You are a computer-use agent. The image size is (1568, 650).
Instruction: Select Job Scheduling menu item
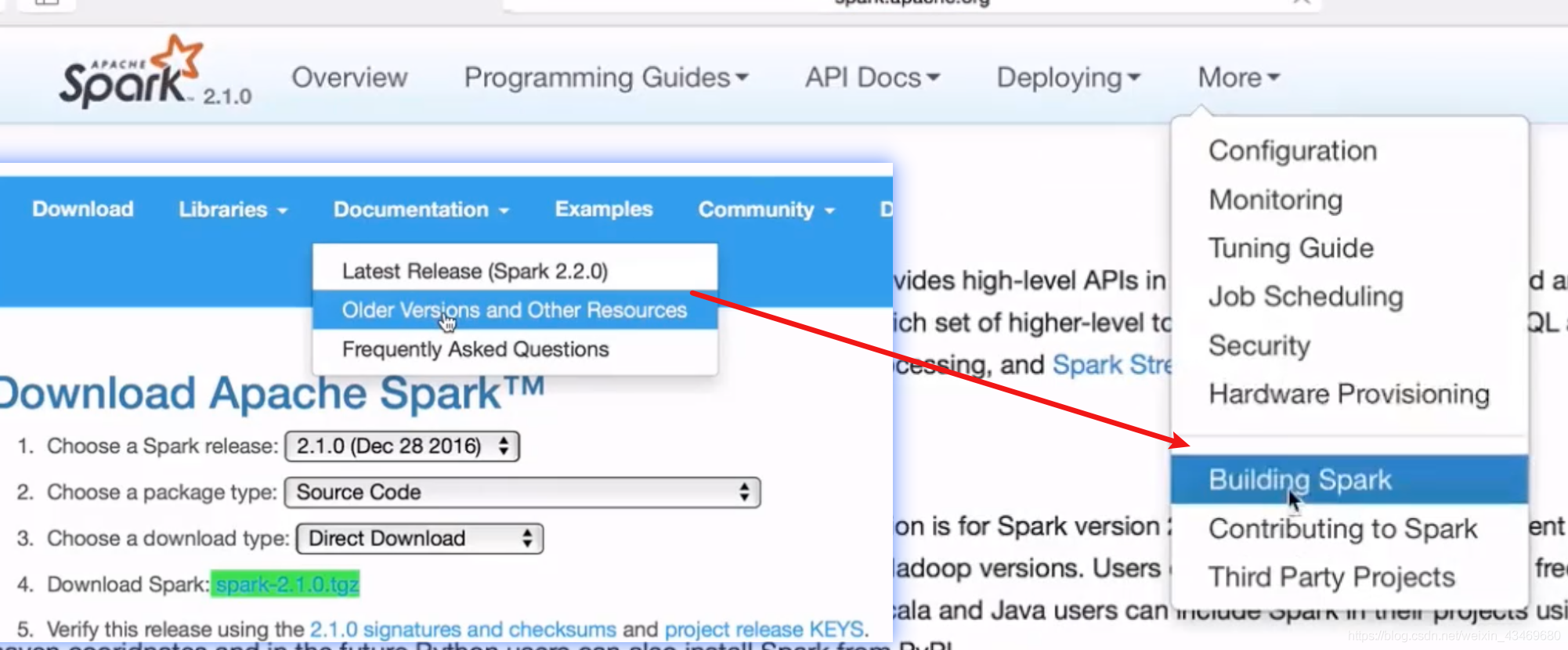1306,297
